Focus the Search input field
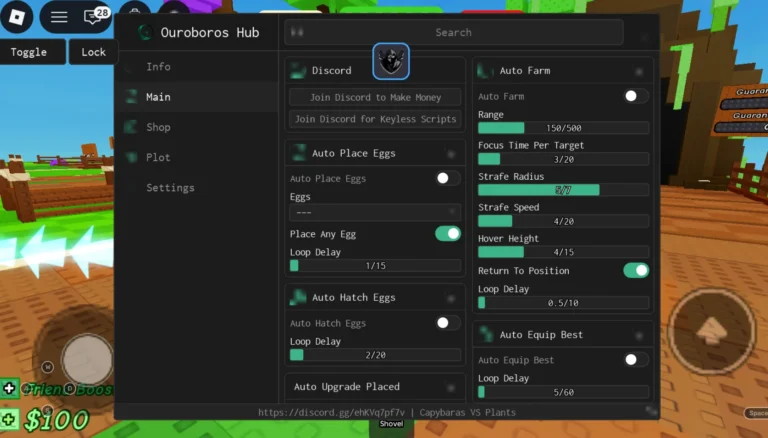The width and height of the screenshot is (768, 438). tap(454, 32)
